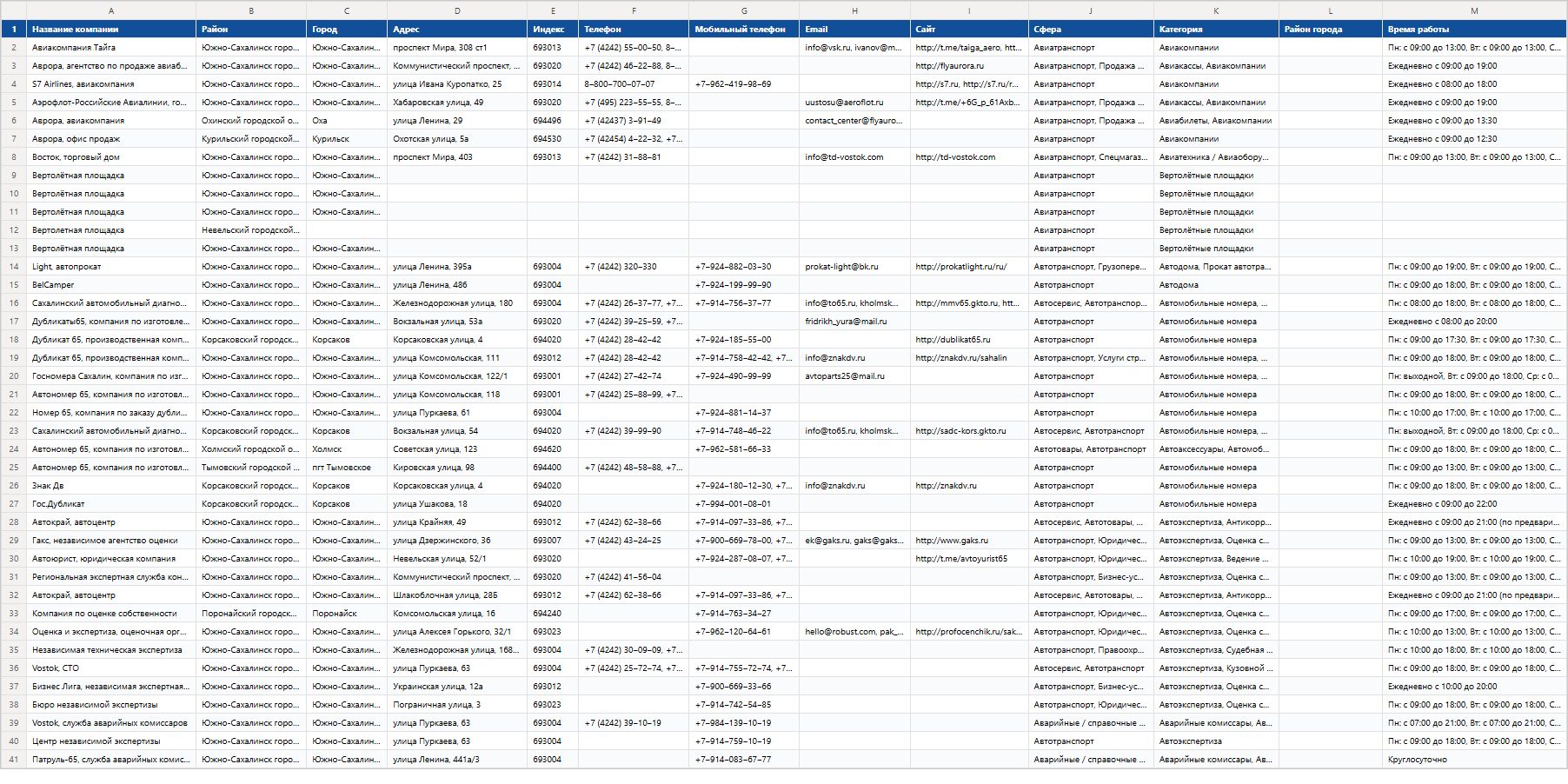Select column A header

point(111,10)
